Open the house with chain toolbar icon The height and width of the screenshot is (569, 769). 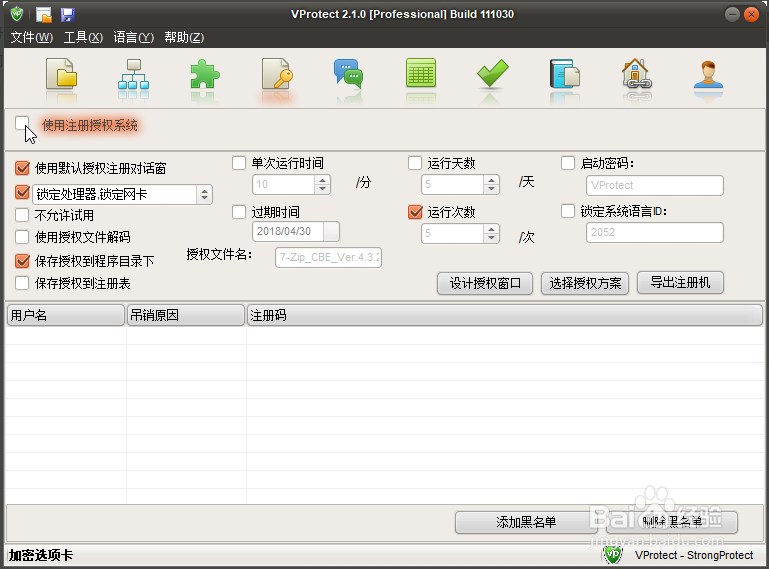pos(636,74)
